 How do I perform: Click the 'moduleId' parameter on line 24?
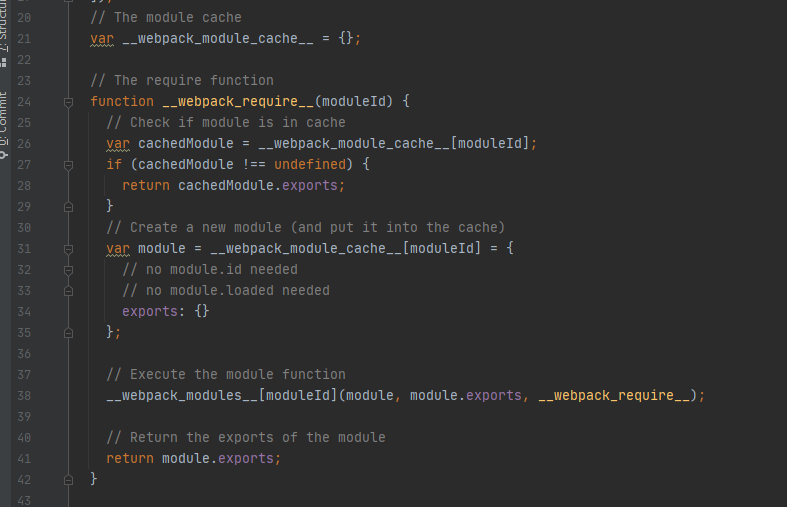pyautogui.click(x=354, y=101)
